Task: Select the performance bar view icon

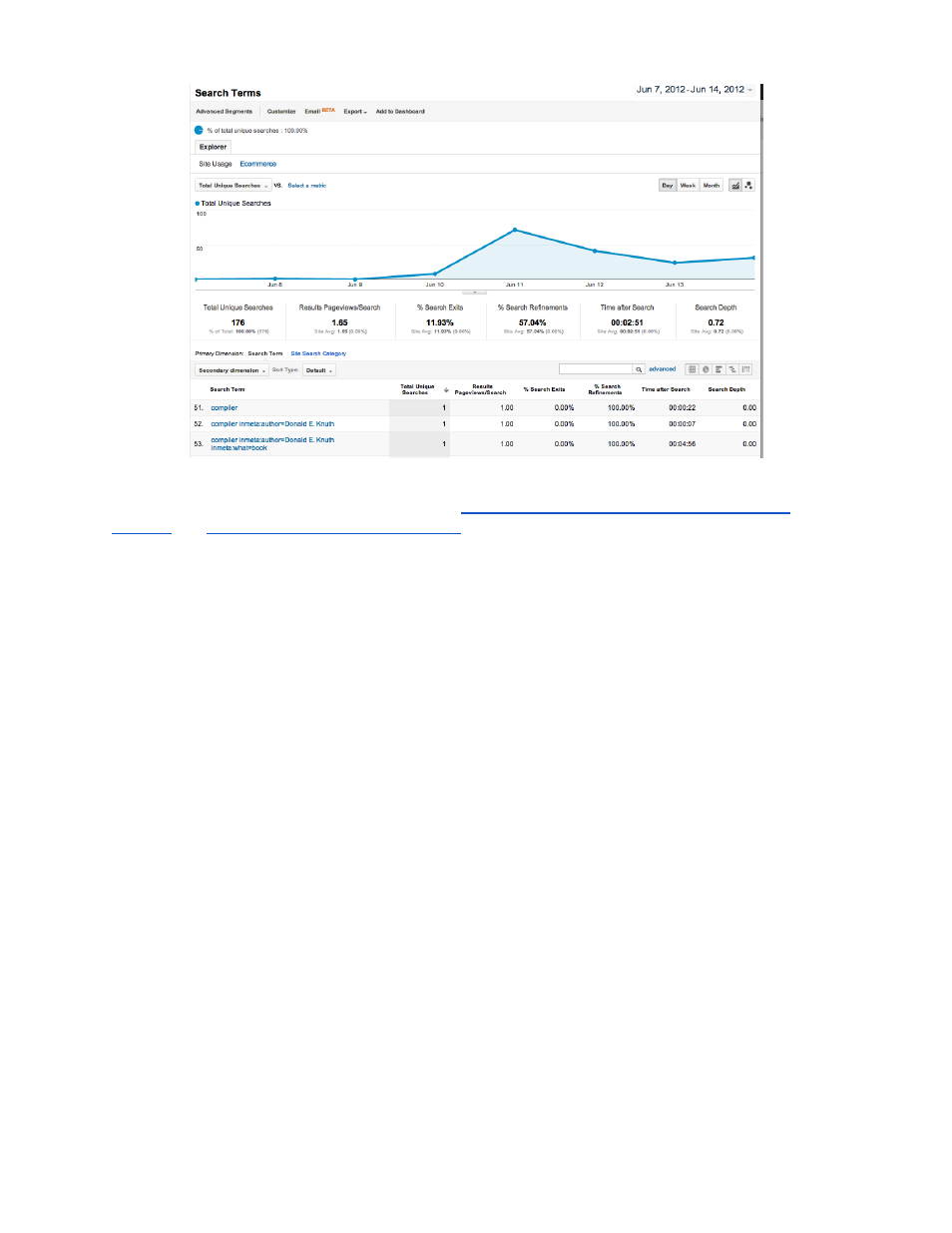Action: [718, 369]
